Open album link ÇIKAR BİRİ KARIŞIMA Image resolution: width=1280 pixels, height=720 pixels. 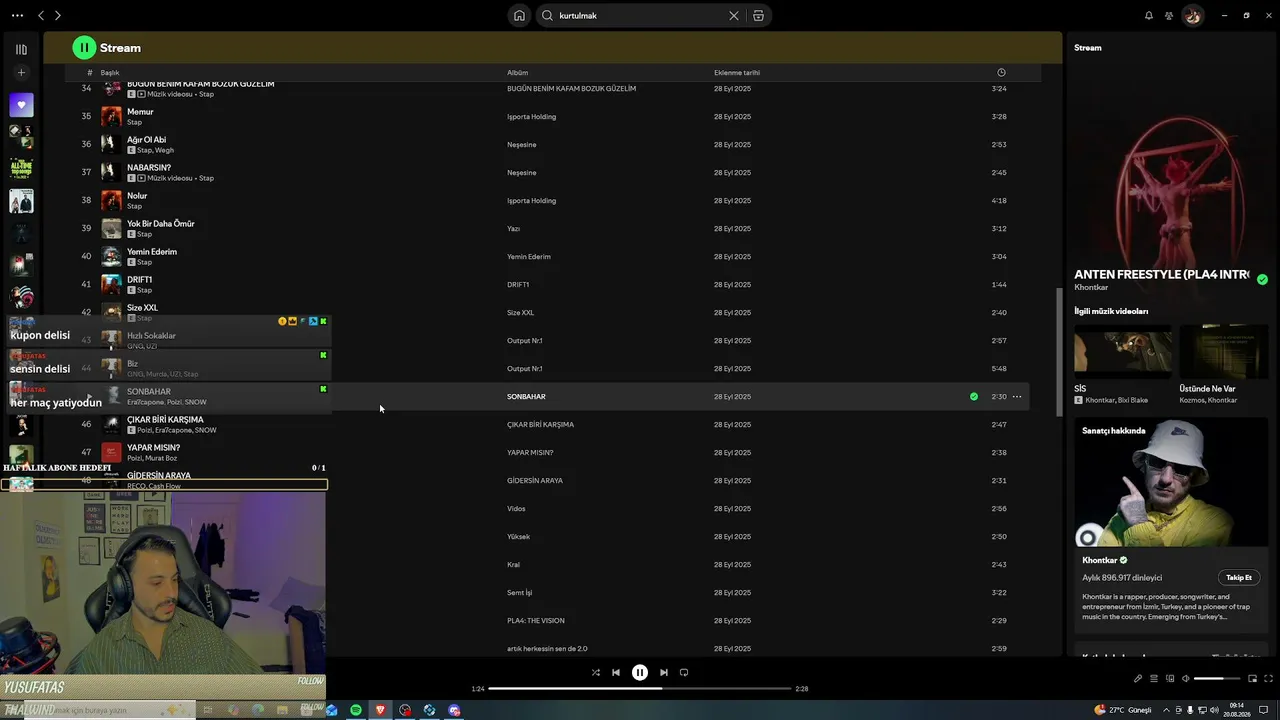tap(540, 425)
